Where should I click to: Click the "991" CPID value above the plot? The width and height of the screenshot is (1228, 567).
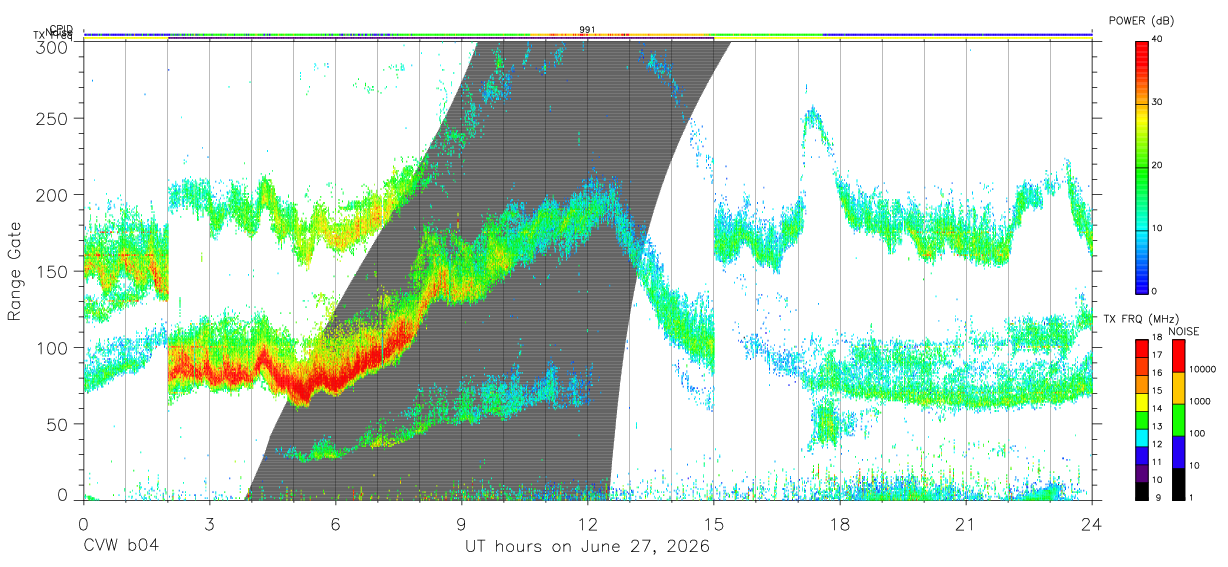pyautogui.click(x=587, y=30)
